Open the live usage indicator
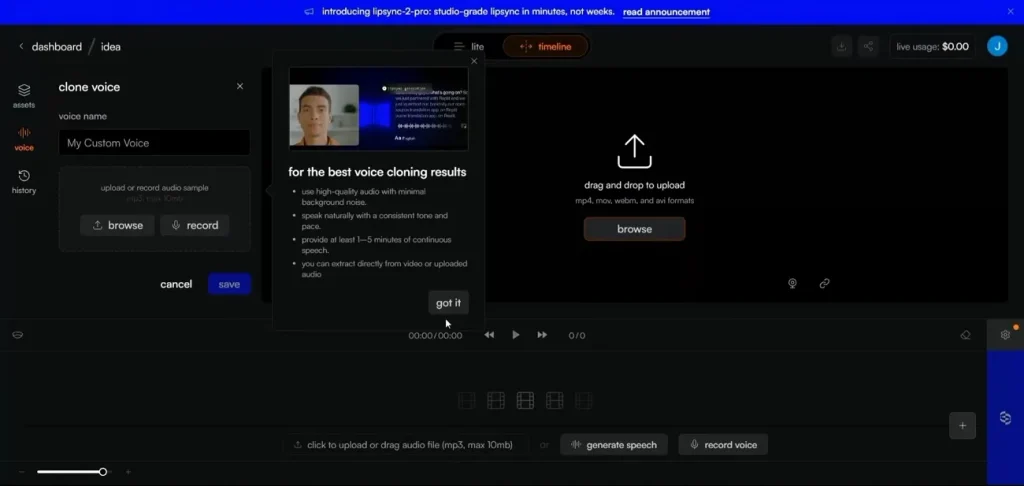Viewport: 1024px width, 486px height. pos(933,46)
